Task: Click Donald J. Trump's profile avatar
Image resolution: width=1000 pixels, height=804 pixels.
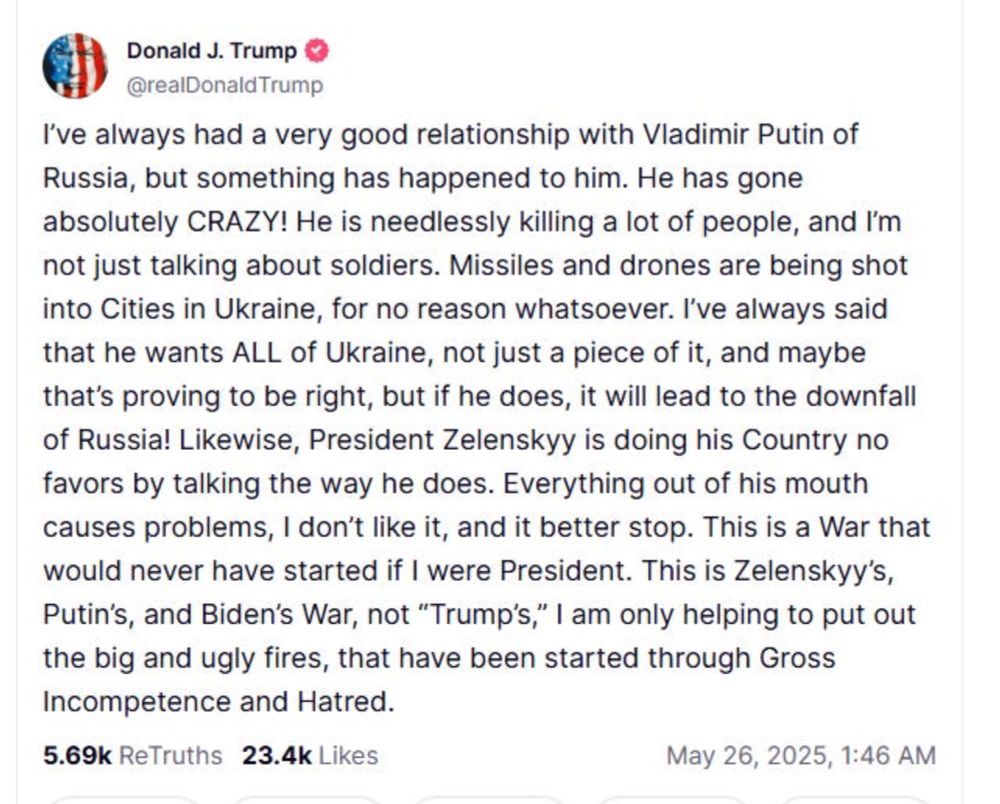Action: click(75, 66)
